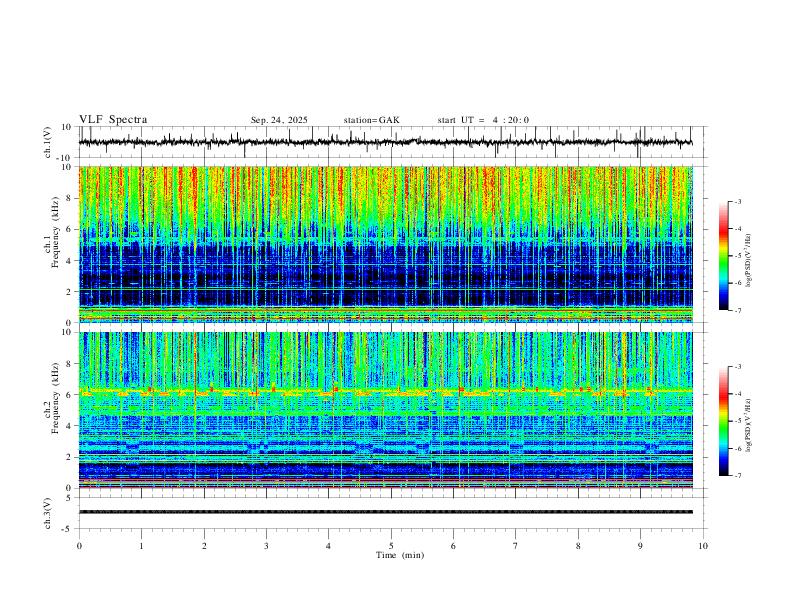Click the 'station=GAK' label

(371, 120)
